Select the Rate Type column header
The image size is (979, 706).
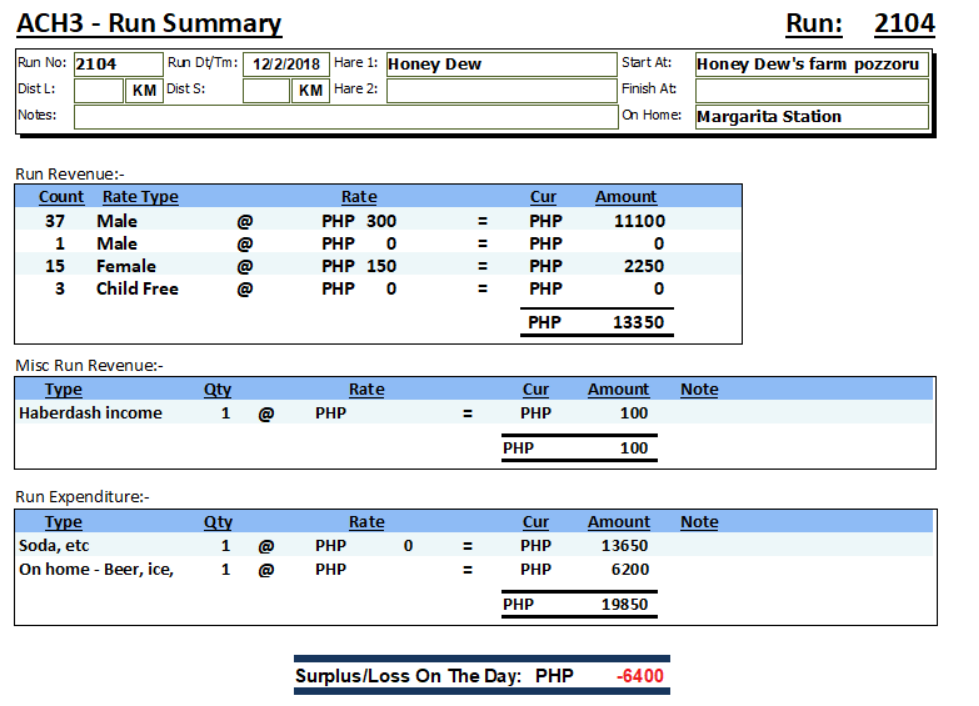[x=140, y=197]
